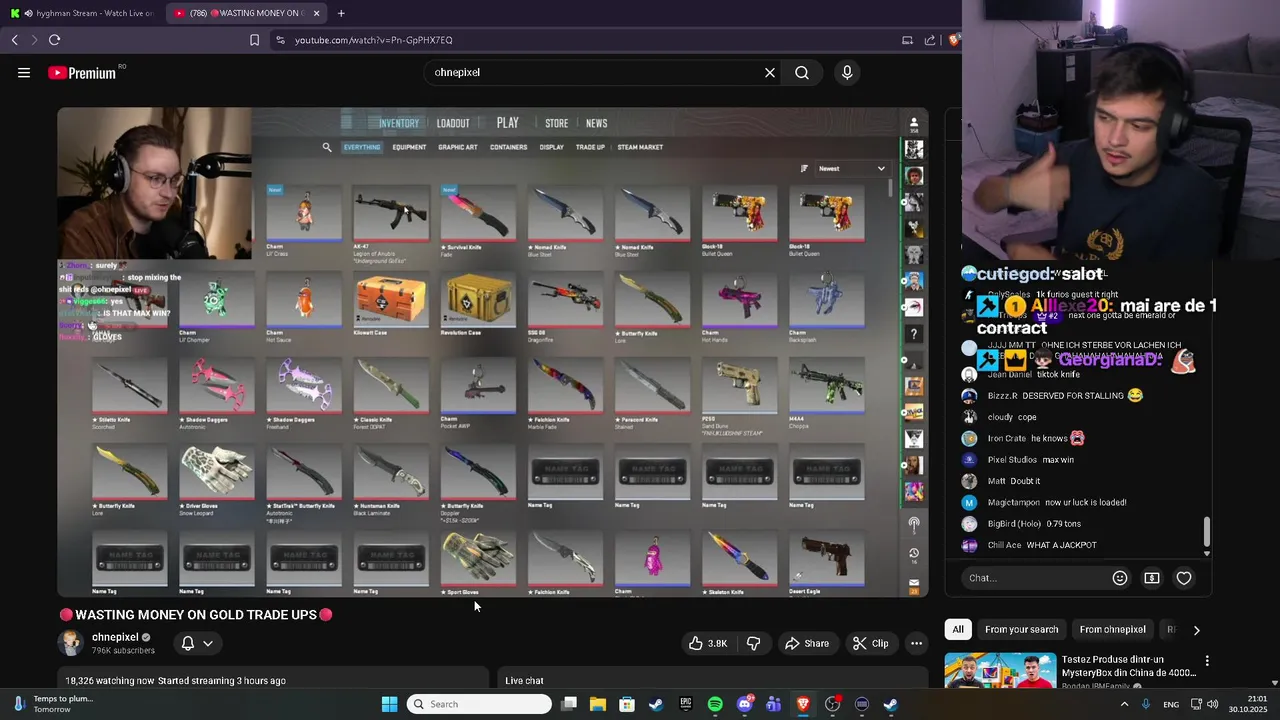1280x720 pixels.
Task: Open the YouTube hamburger guide menu
Action: (x=24, y=73)
